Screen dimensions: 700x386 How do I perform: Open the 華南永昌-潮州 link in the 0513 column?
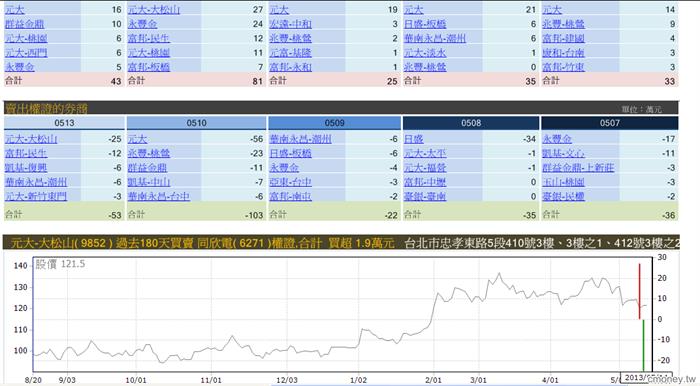[x=36, y=182]
